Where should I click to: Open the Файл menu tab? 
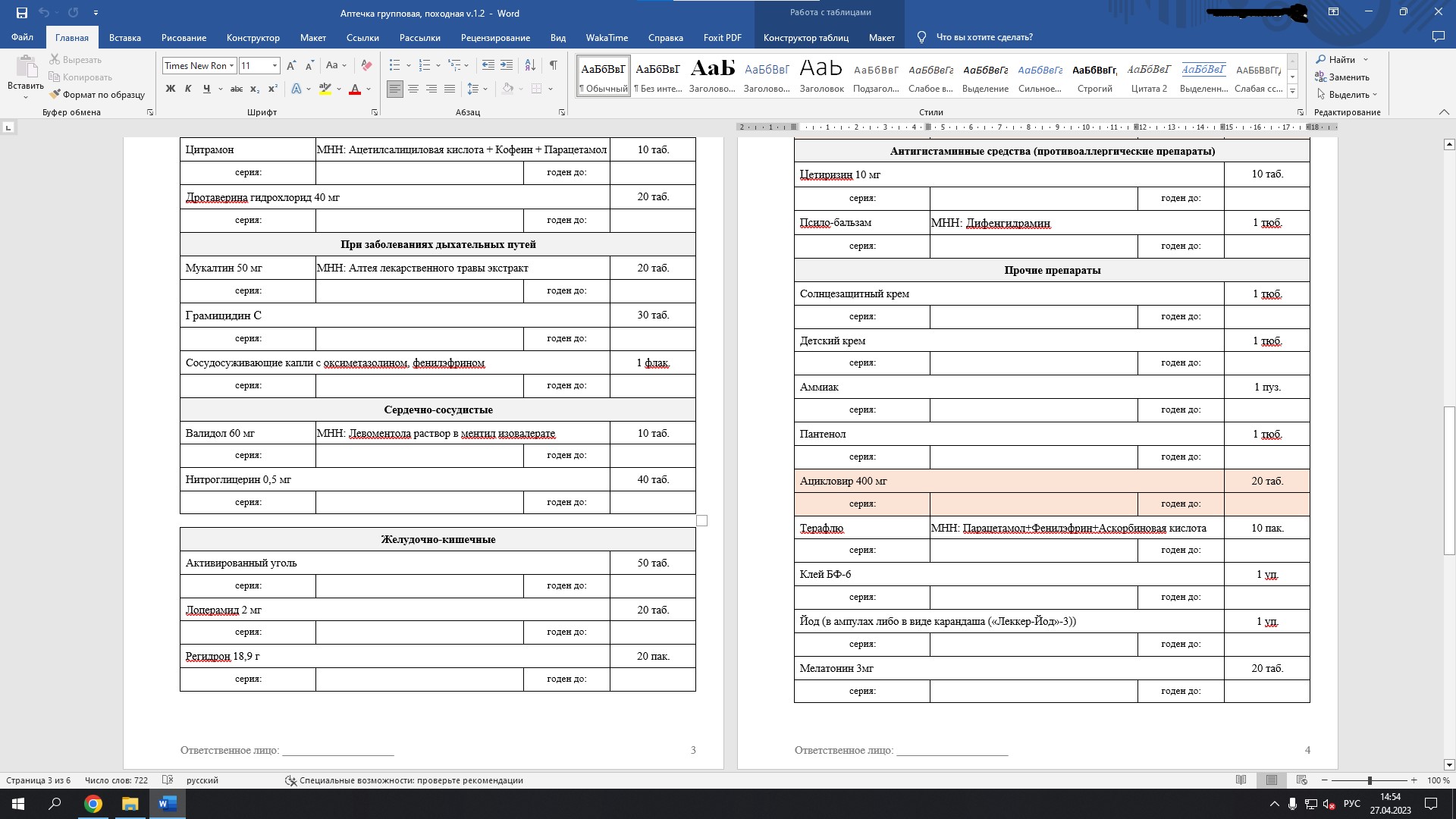coord(22,37)
